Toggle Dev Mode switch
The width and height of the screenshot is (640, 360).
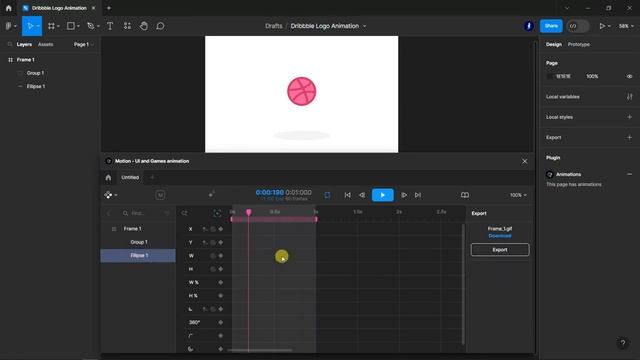coord(578,26)
